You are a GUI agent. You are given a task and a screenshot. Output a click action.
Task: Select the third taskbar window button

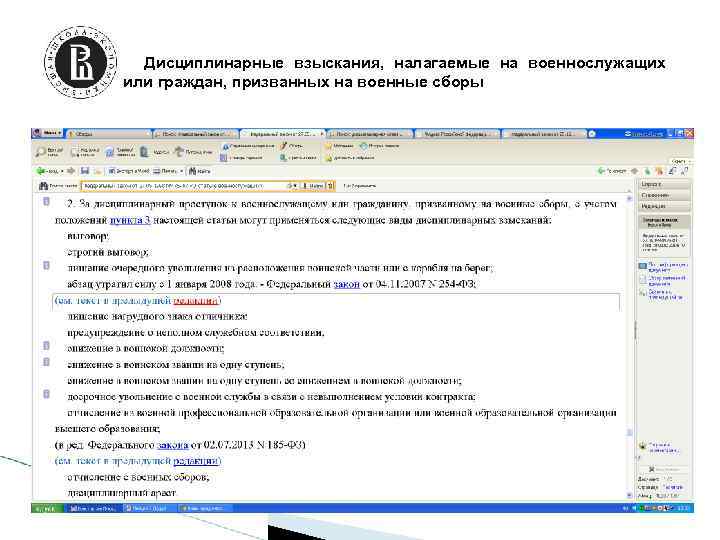203,508
